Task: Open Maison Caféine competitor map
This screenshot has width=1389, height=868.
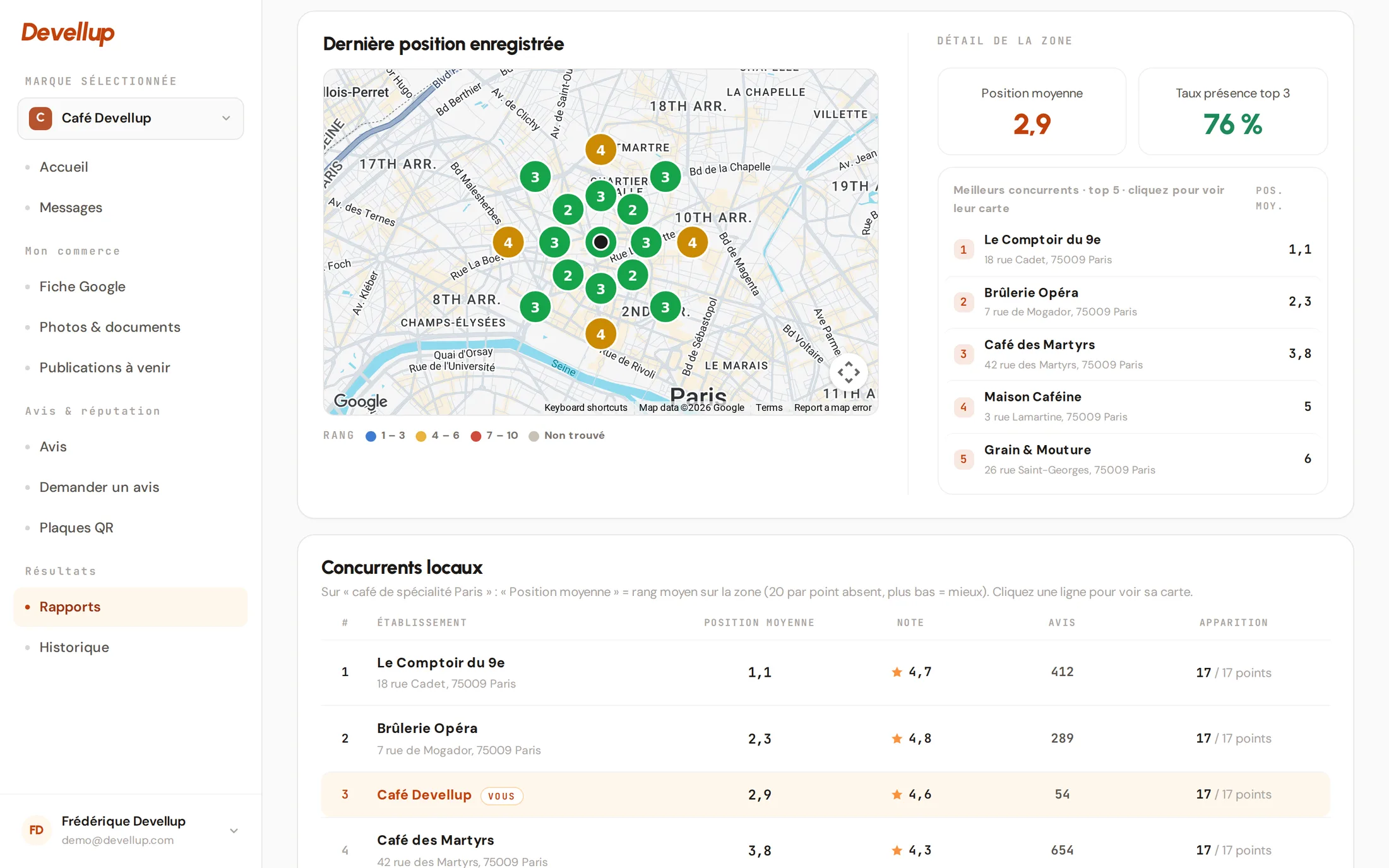Action: pos(1132,407)
